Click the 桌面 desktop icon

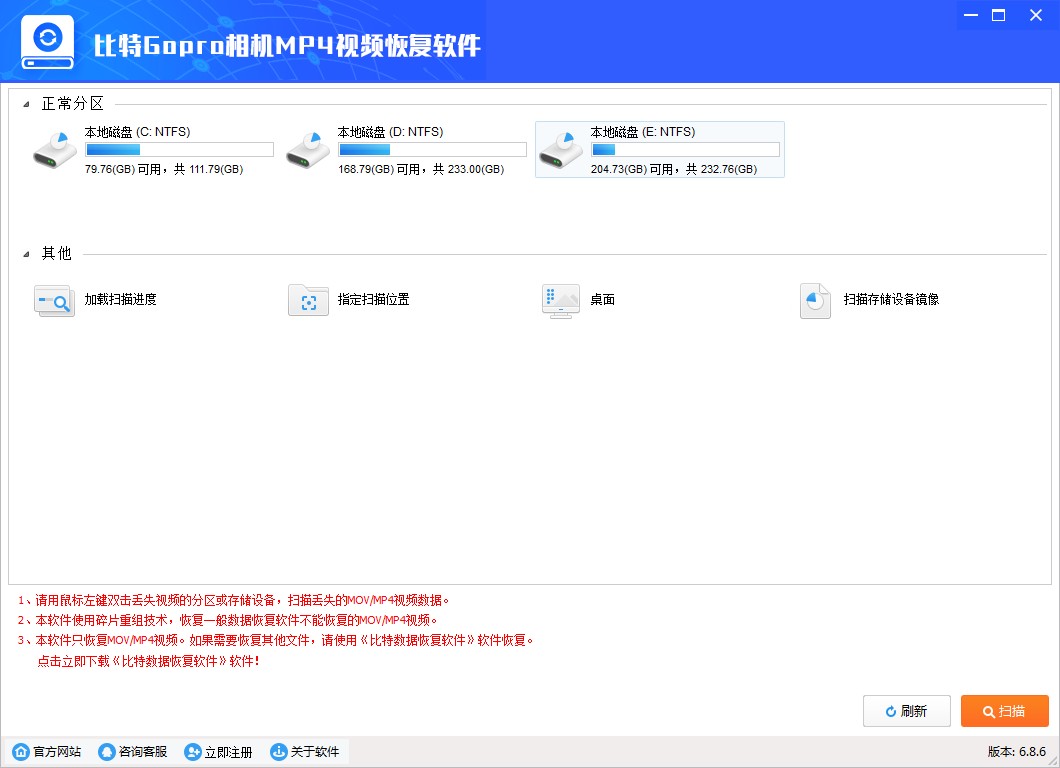tap(561, 301)
